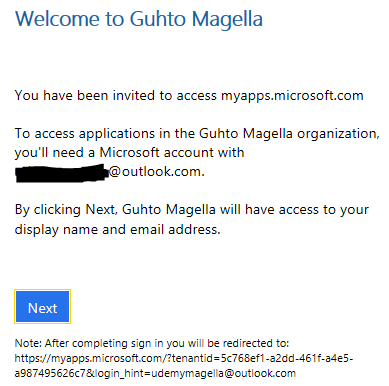
Task: Click the By clicking Next consent sentence
Action: pyautogui.click(x=192, y=210)
